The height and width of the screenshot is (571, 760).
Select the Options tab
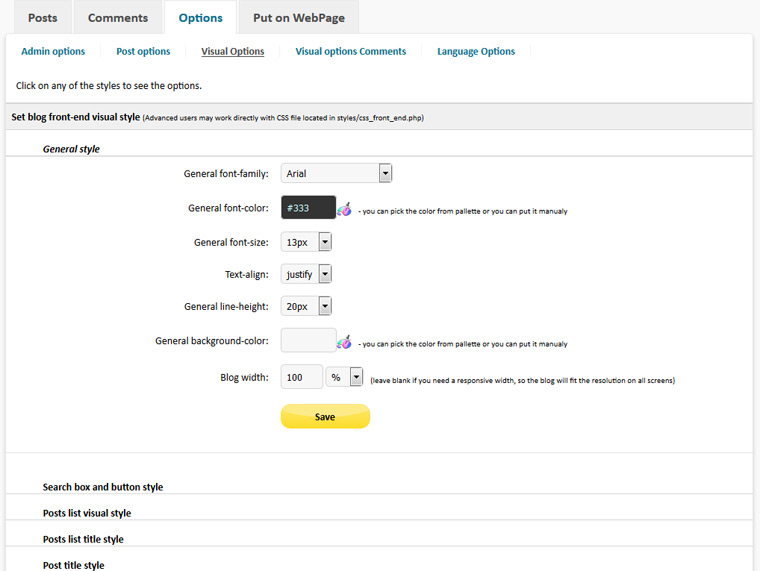pos(201,18)
